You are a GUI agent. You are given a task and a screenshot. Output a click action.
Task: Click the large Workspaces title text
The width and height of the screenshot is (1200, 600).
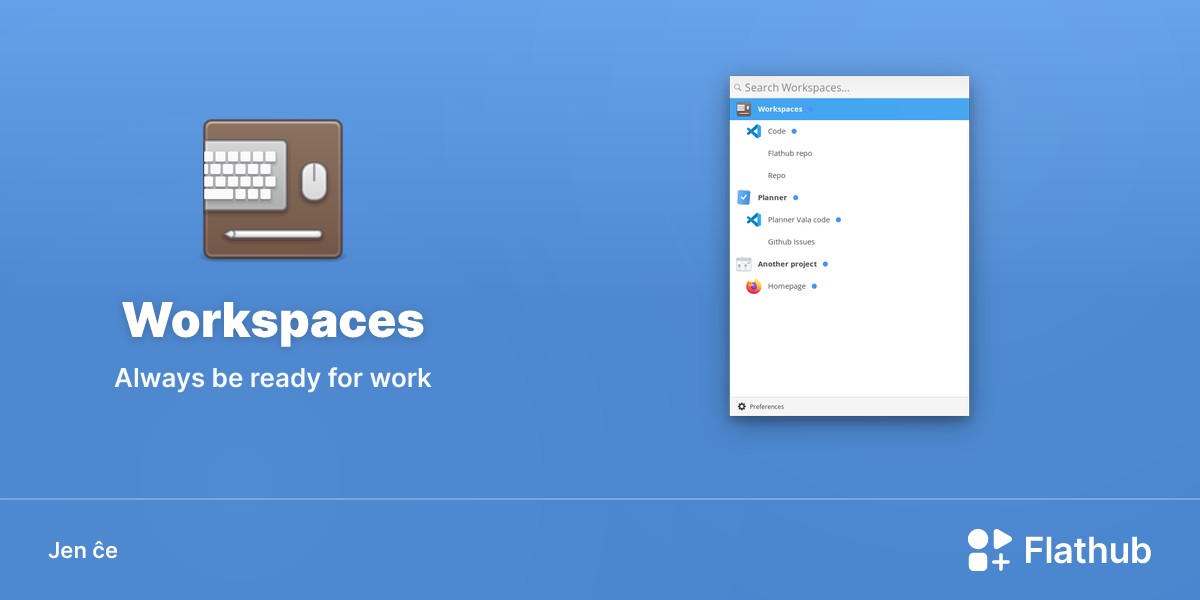[273, 321]
